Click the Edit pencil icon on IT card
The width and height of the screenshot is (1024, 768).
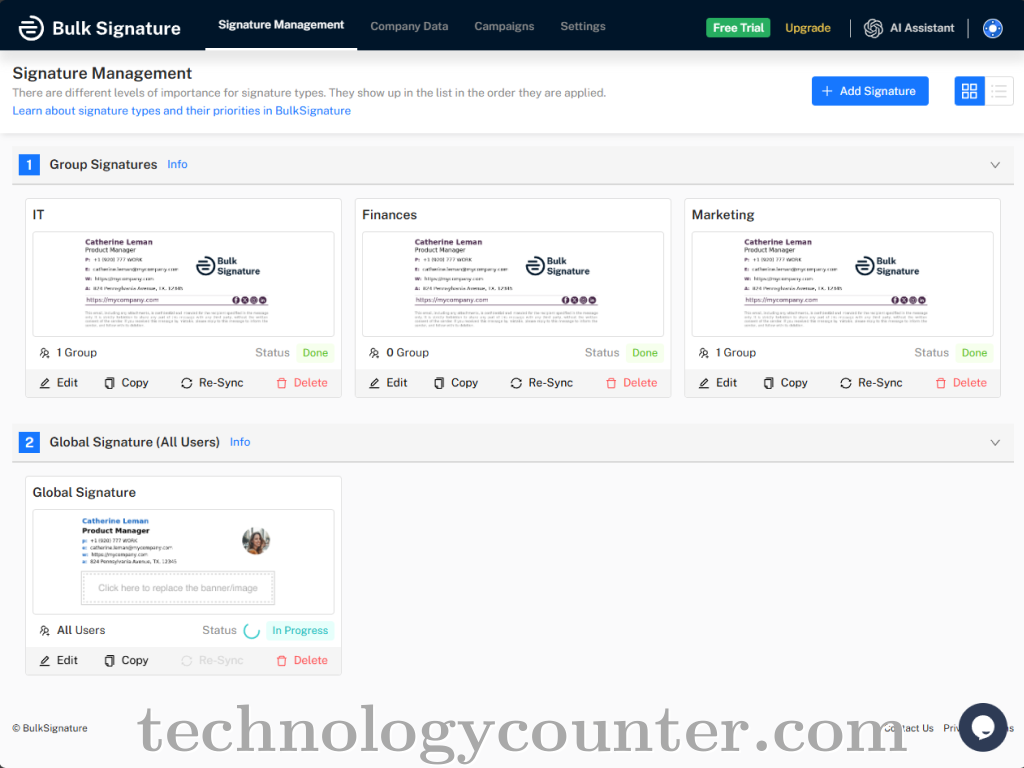[44, 383]
